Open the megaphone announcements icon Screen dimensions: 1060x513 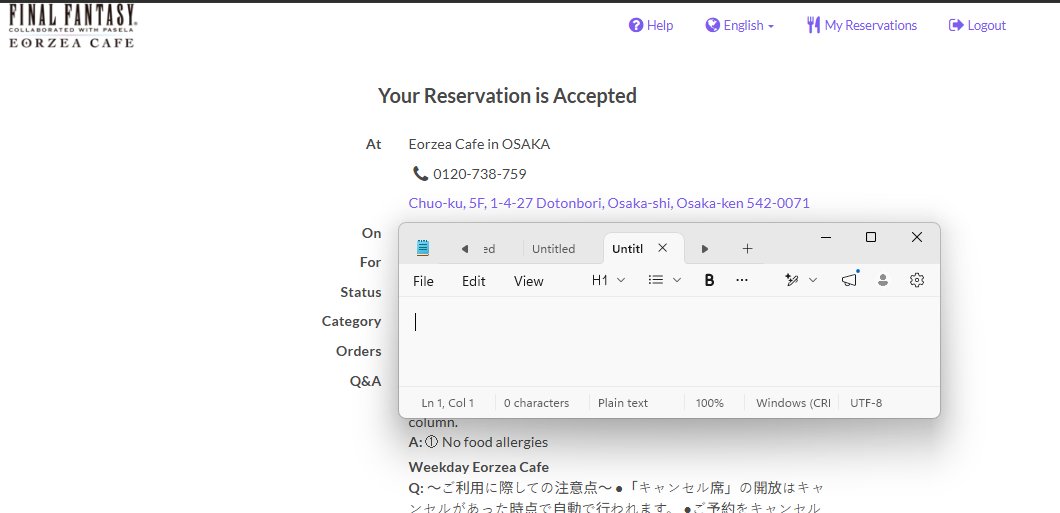pos(849,280)
